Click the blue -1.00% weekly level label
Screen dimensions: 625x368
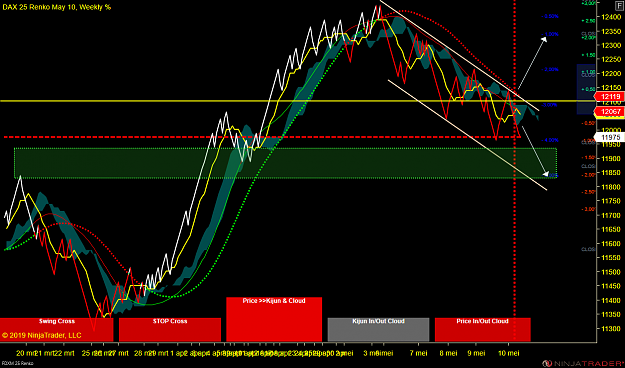tap(550, 34)
